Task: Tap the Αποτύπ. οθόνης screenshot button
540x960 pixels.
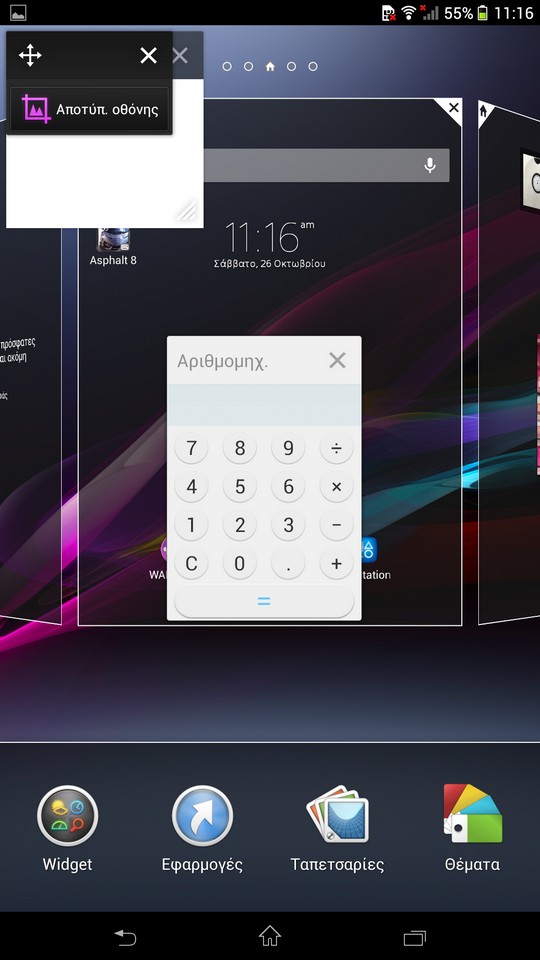Action: (89, 110)
